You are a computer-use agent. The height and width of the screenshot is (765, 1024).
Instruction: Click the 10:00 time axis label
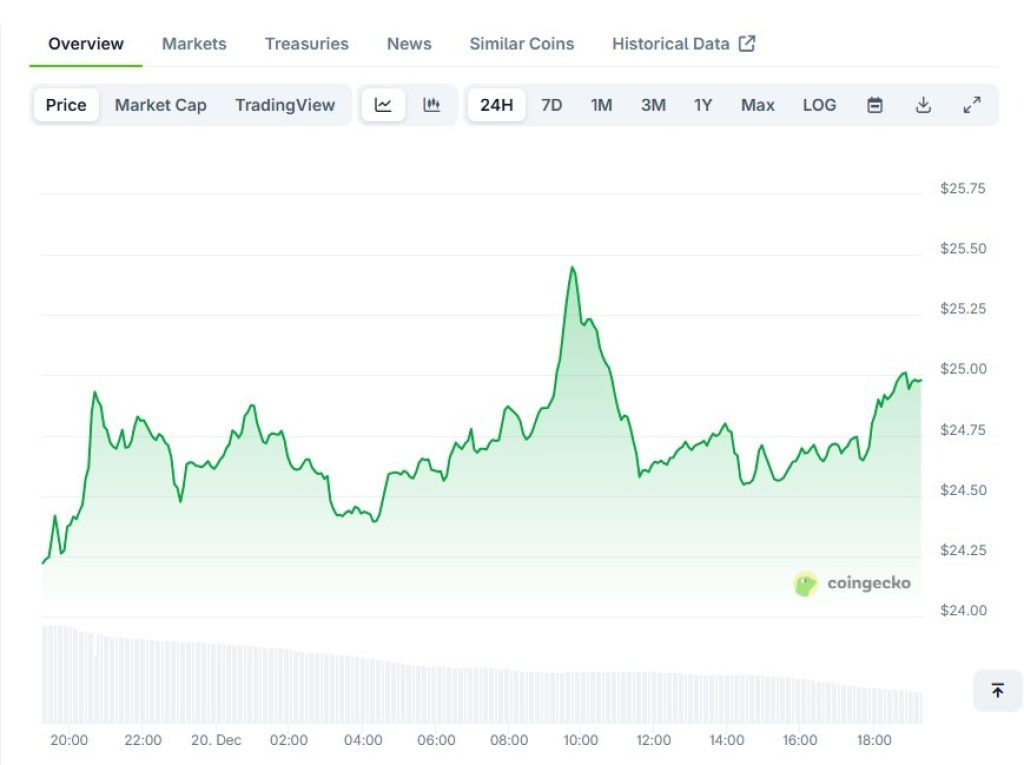tap(581, 740)
